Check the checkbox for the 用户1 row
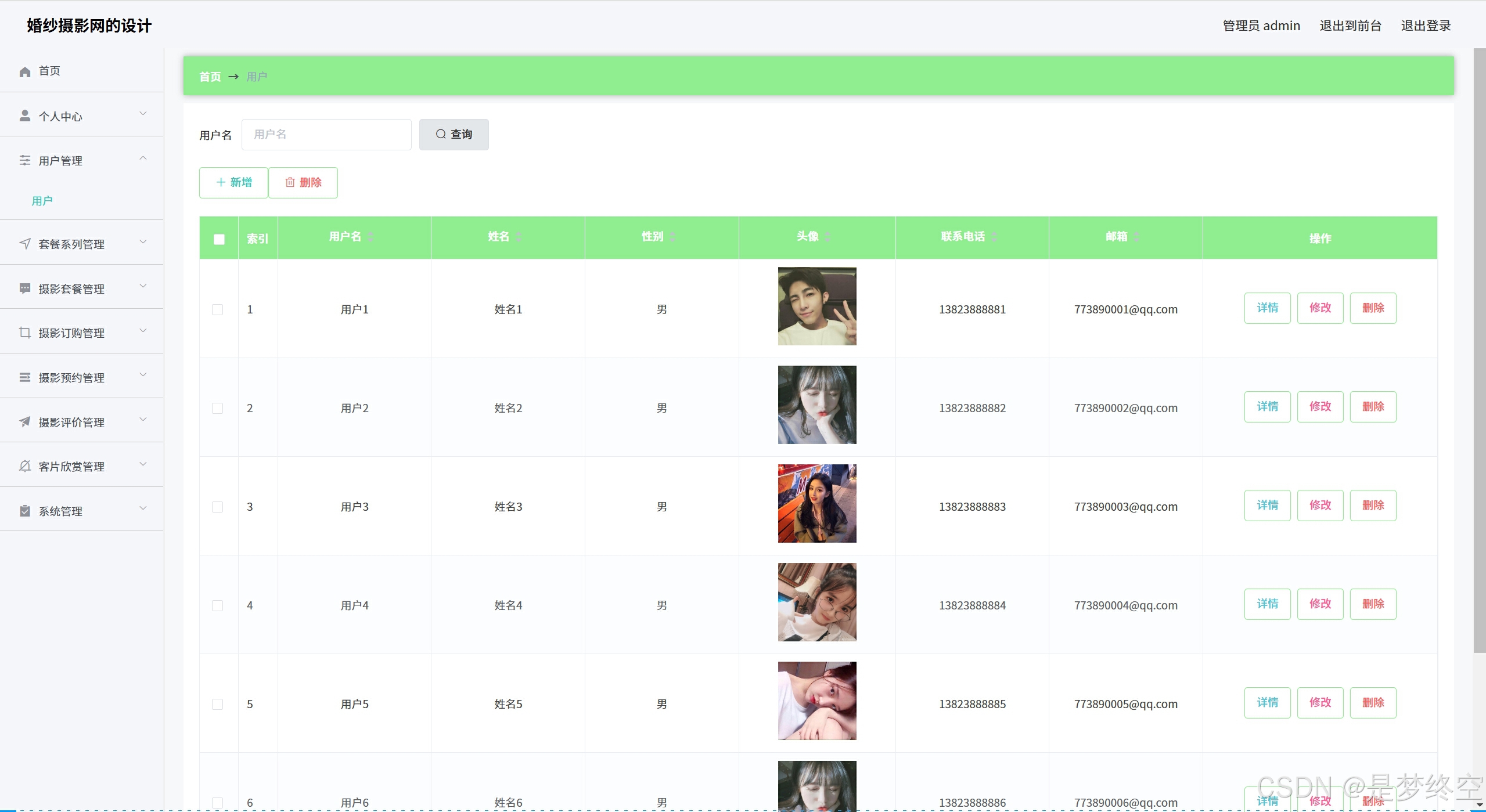Screen dimensions: 1486x812 [x=218, y=309]
